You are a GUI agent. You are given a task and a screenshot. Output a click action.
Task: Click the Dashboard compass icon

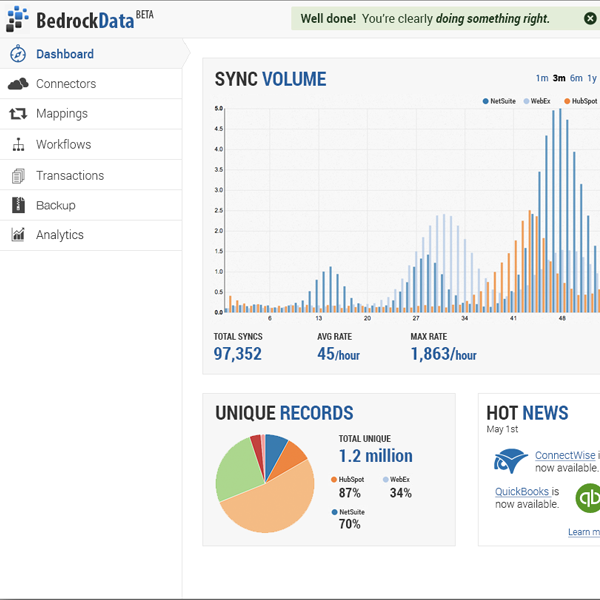18,54
